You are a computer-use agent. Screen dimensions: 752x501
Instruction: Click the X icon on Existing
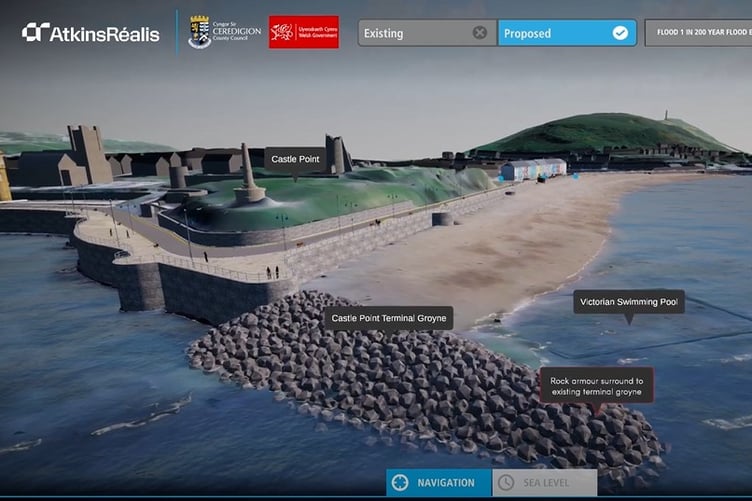(480, 33)
